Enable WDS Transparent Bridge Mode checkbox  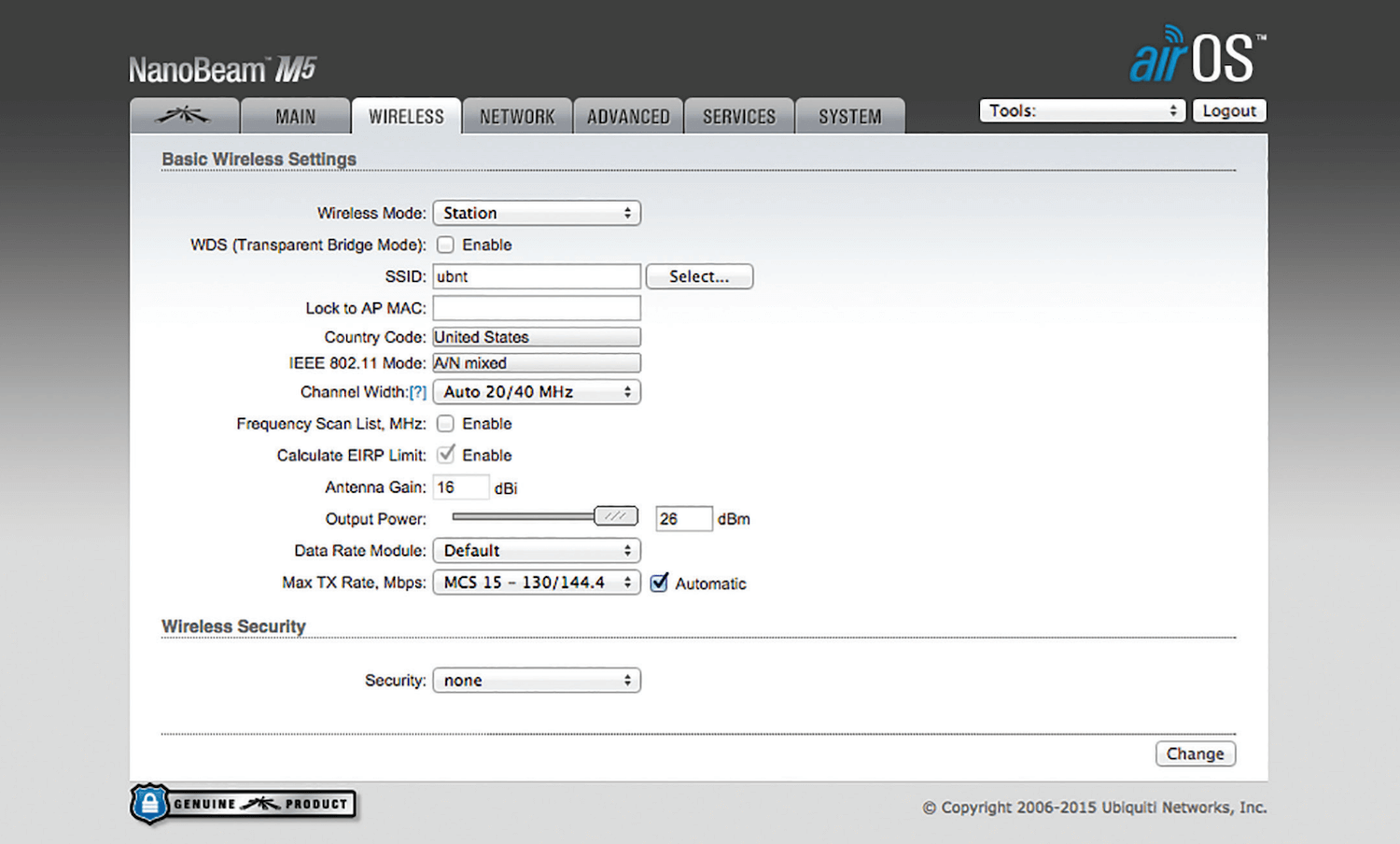pyautogui.click(x=446, y=245)
